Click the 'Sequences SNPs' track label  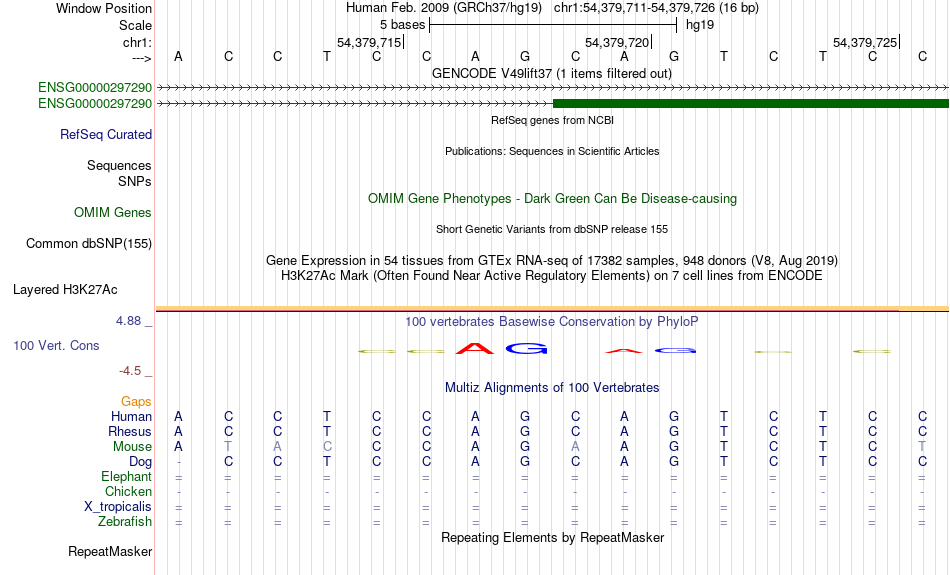(x=119, y=173)
